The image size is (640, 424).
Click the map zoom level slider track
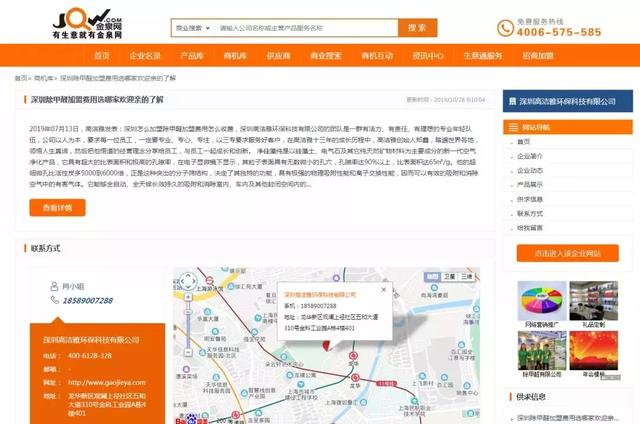coord(188,324)
